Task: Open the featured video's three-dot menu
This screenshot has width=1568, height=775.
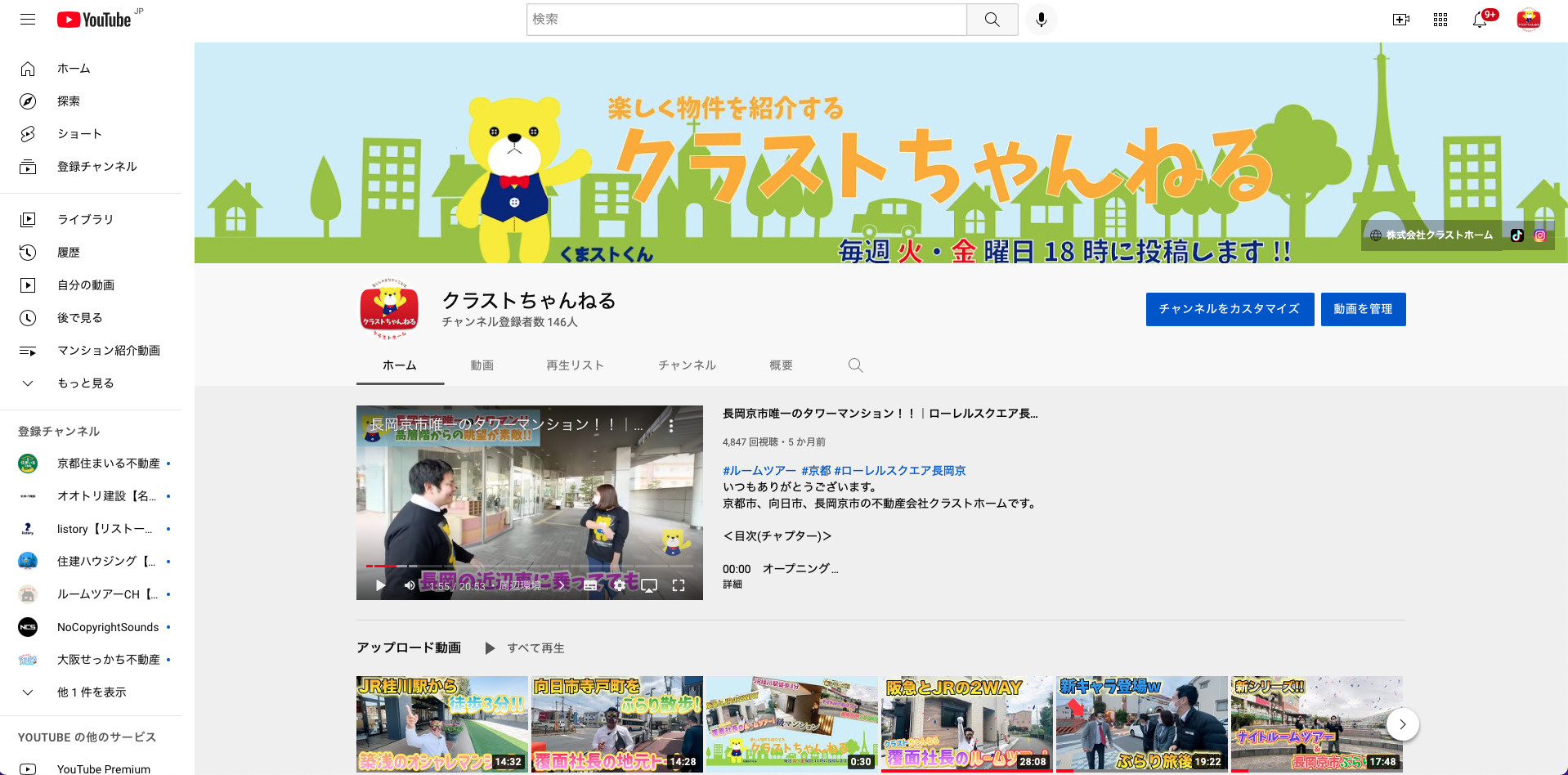Action: (671, 426)
